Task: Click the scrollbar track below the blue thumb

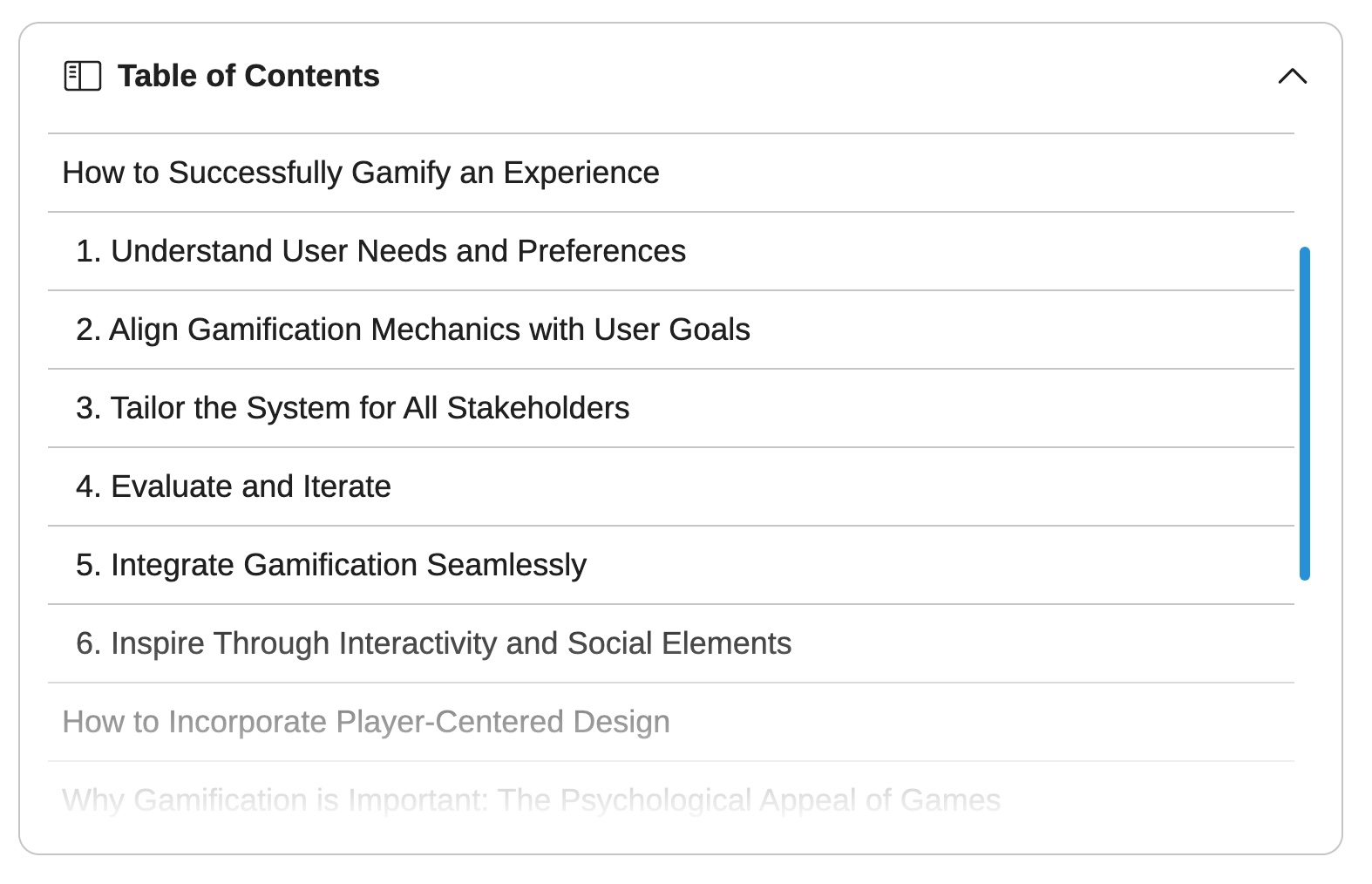Action: click(1304, 697)
